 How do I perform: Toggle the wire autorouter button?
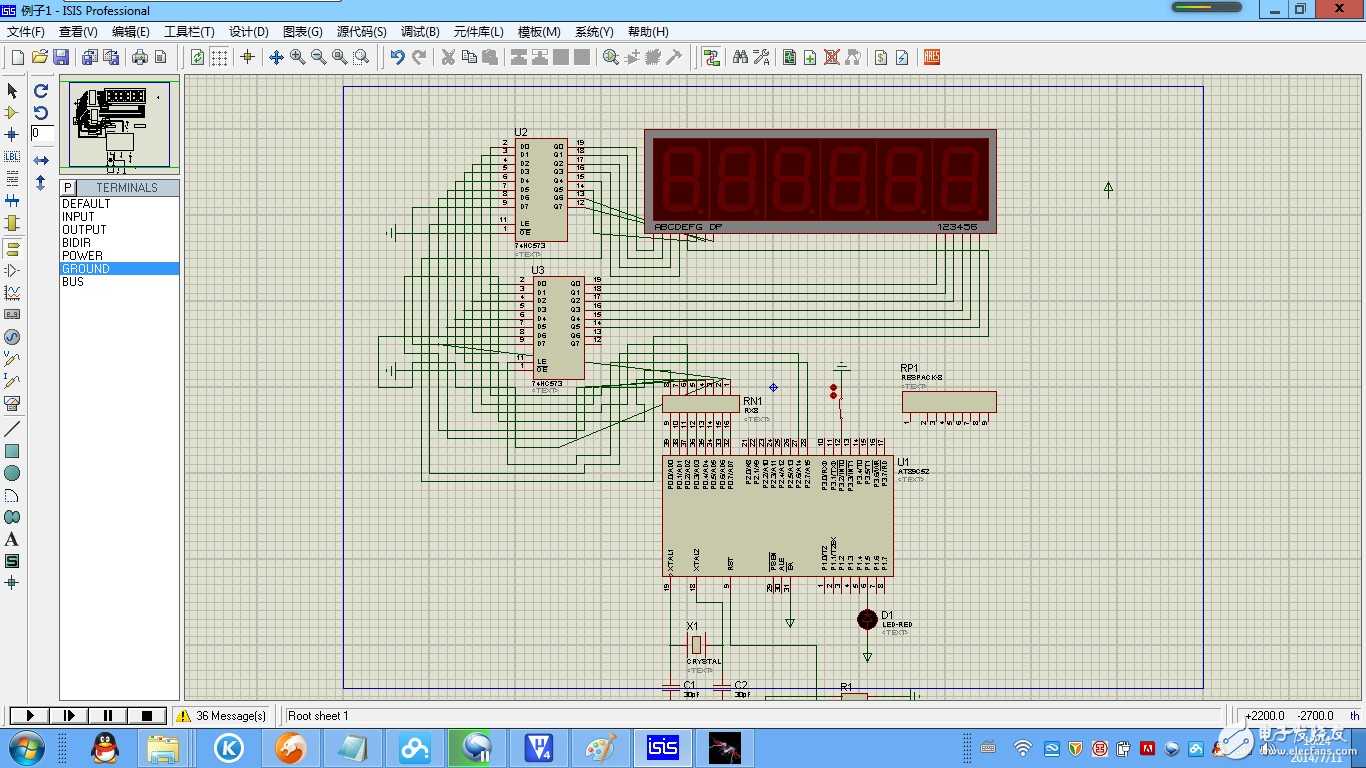click(711, 58)
